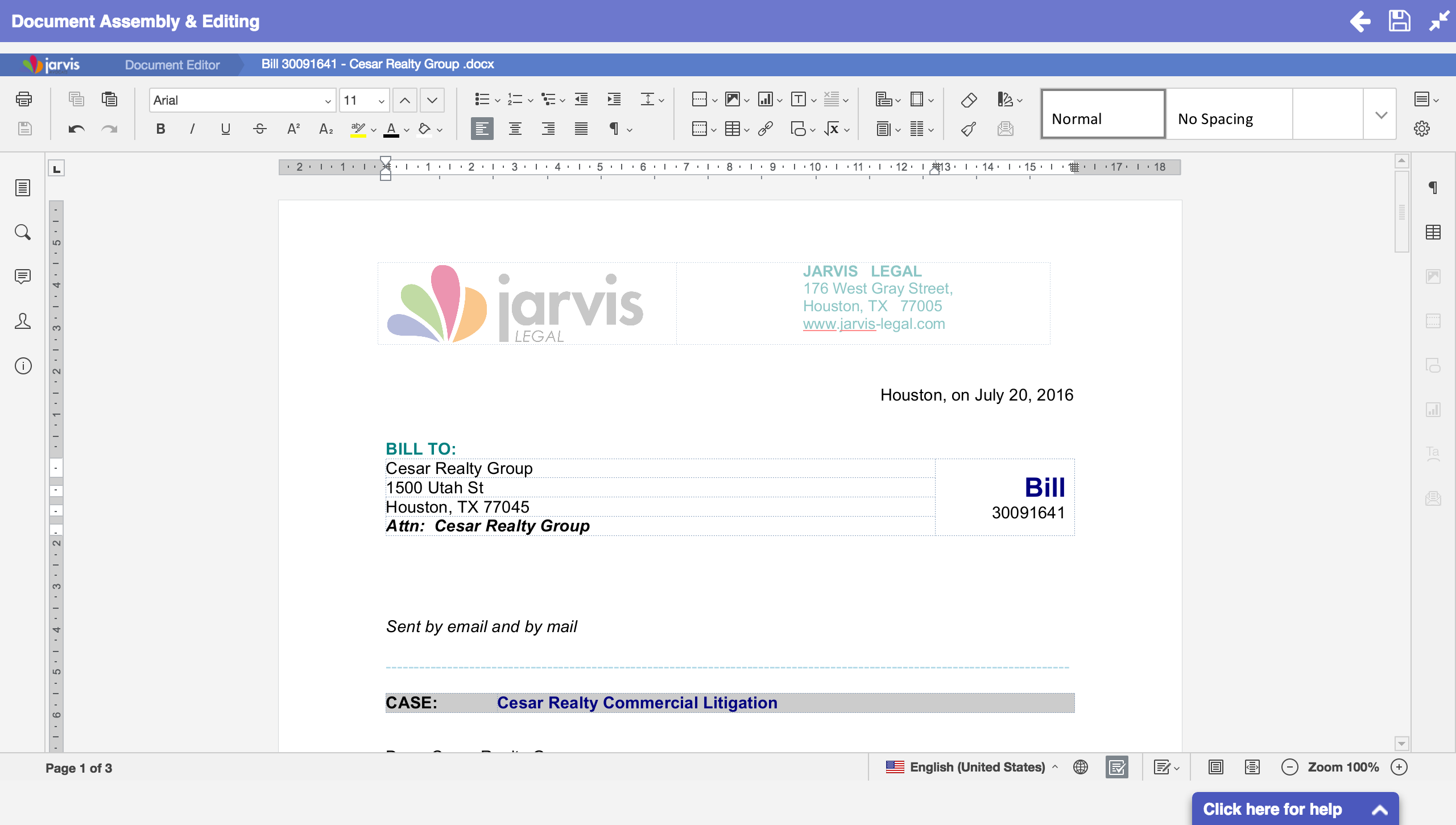Enable center text alignment

pos(515,129)
